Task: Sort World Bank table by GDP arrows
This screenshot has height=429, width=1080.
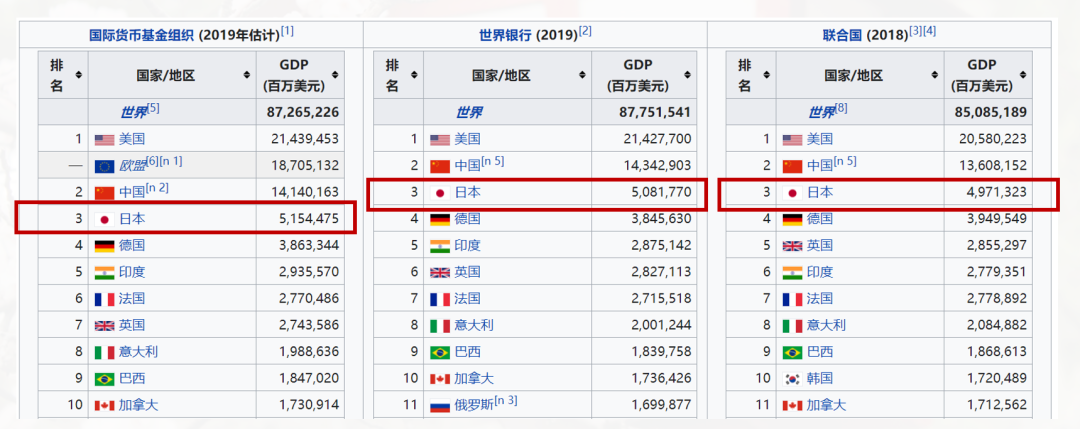Action: (x=688, y=75)
